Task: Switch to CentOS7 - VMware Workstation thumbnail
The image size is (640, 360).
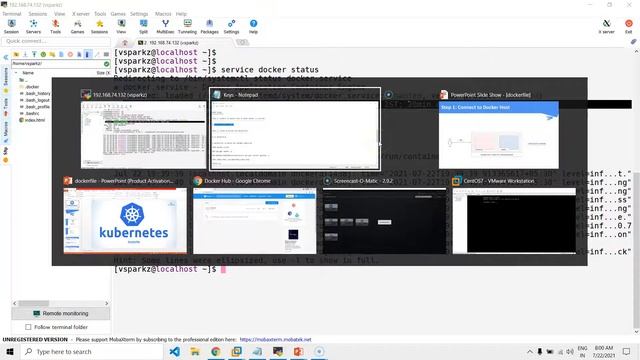Action: (x=514, y=216)
